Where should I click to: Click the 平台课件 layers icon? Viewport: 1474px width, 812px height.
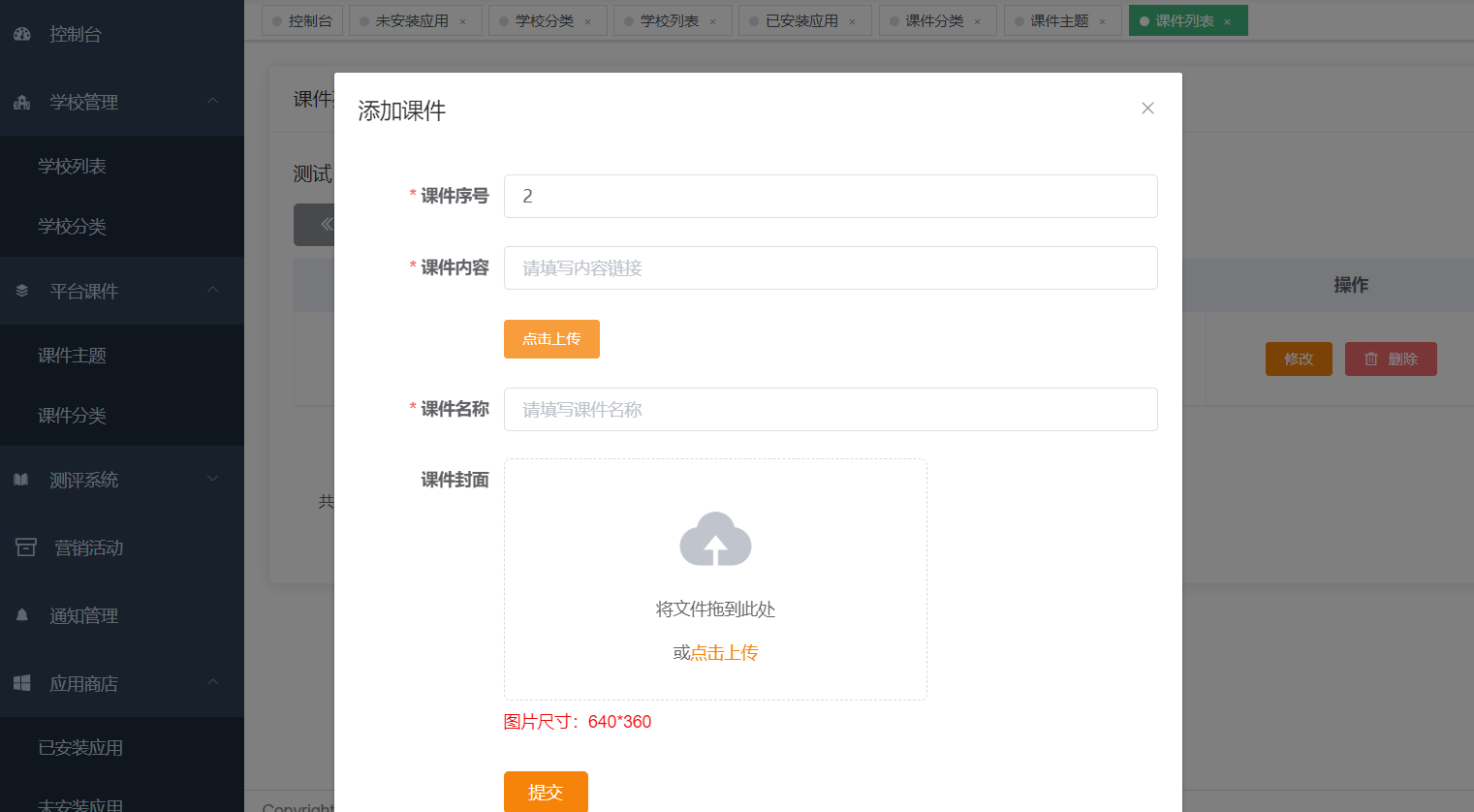coord(22,291)
